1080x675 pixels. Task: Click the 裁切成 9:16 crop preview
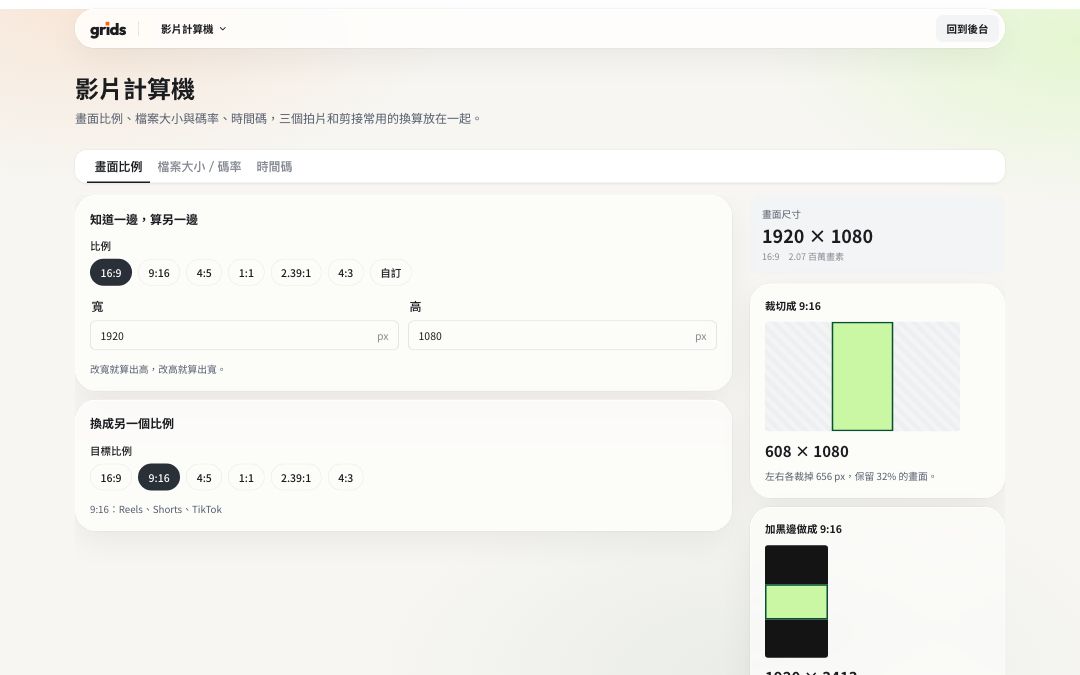coord(862,376)
